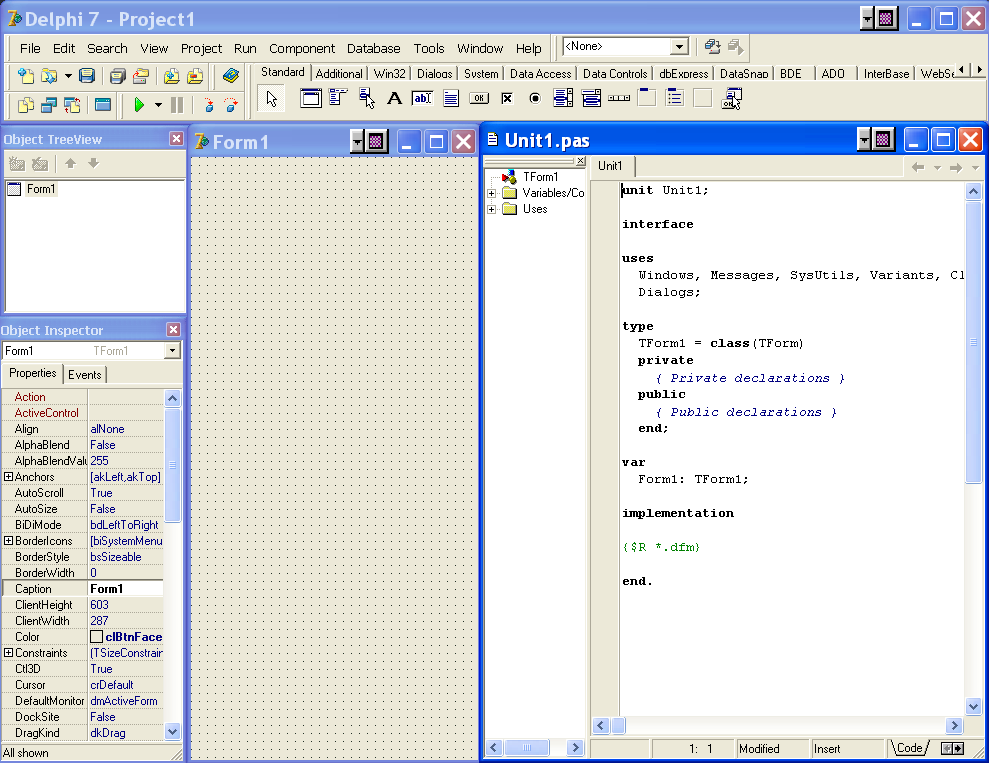
Task: Click the Color clBtnFace swatch
Action: pyautogui.click(x=97, y=637)
